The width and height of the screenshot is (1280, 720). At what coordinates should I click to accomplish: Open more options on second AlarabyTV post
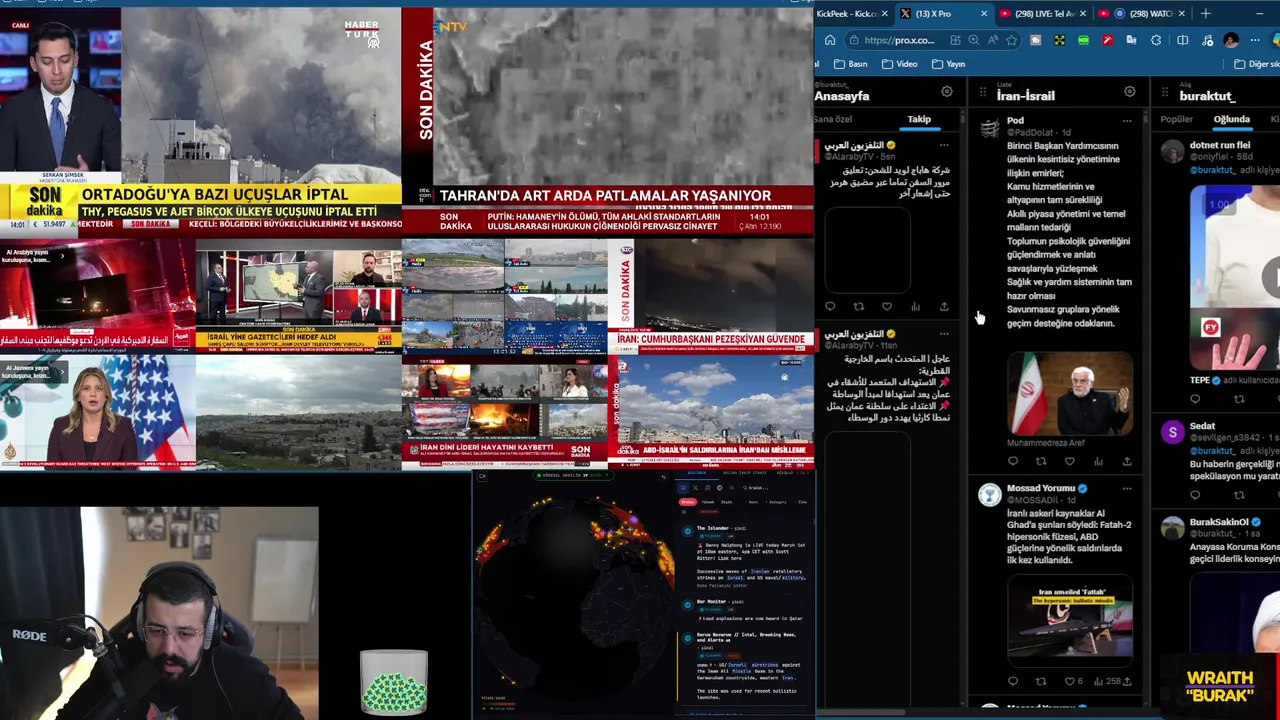click(x=943, y=334)
